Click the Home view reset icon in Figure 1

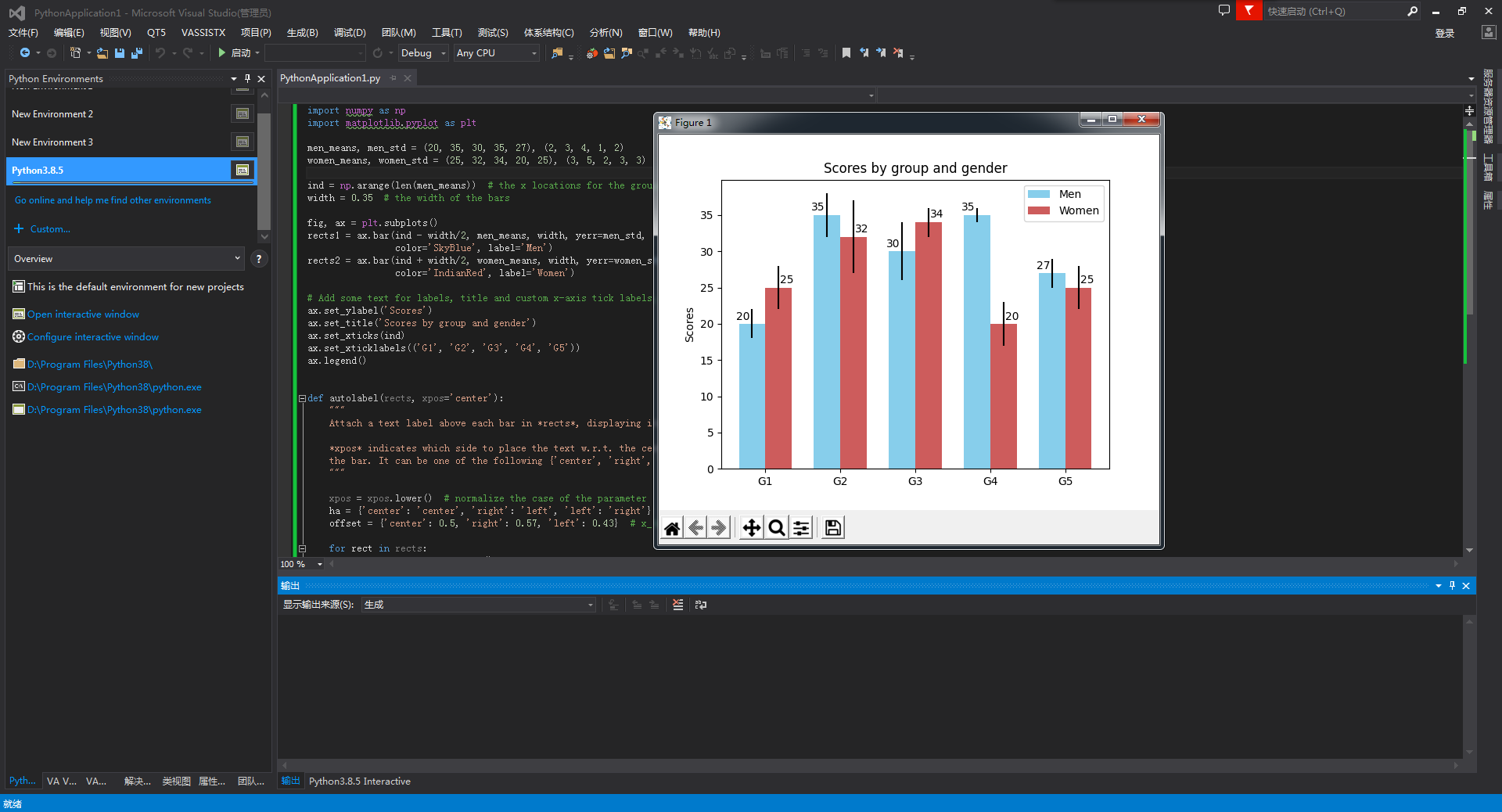[671, 527]
